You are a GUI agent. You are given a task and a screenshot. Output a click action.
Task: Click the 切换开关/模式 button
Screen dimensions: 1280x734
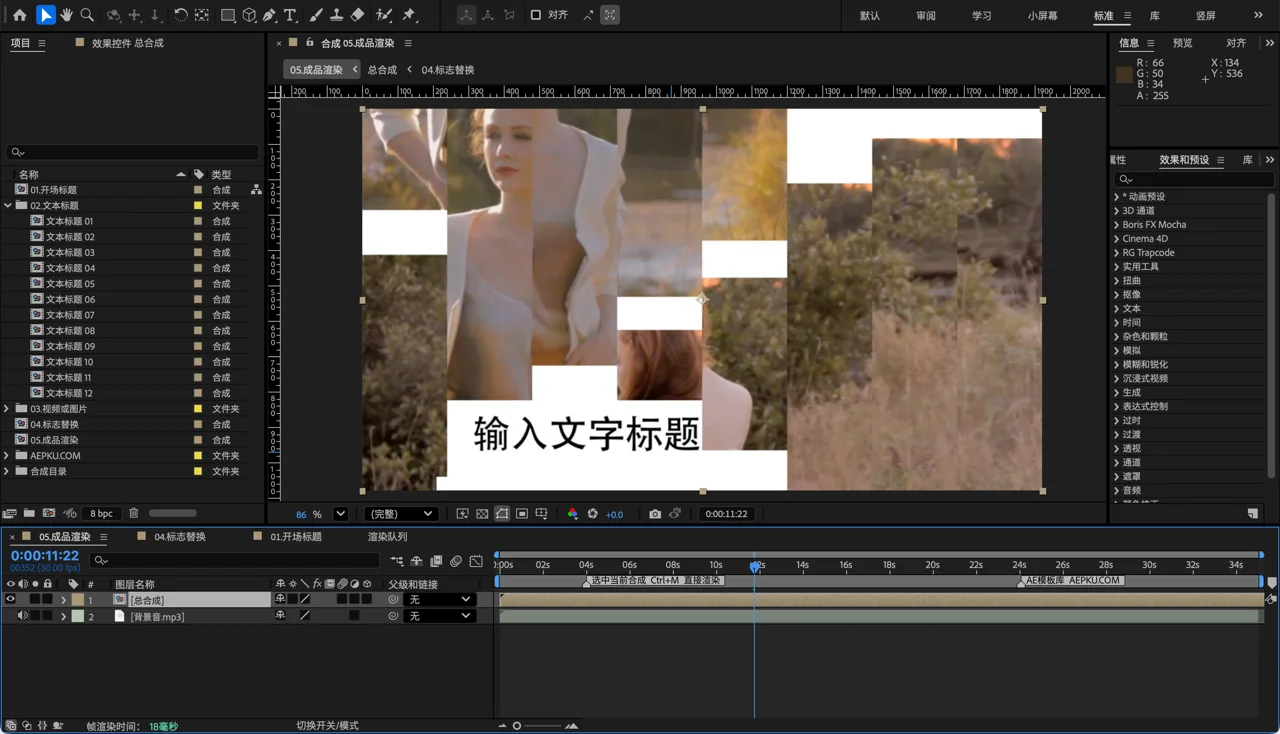[327, 726]
